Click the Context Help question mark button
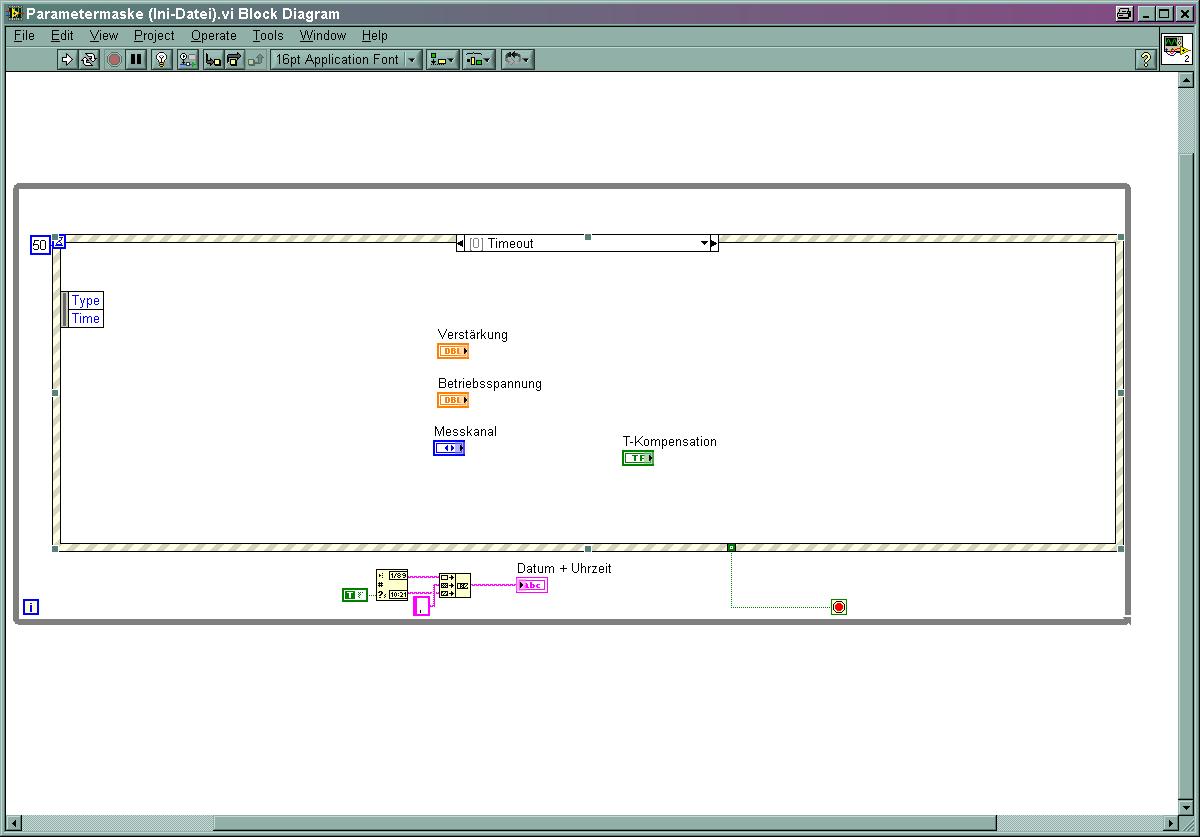Viewport: 1200px width, 837px height. tap(1146, 60)
